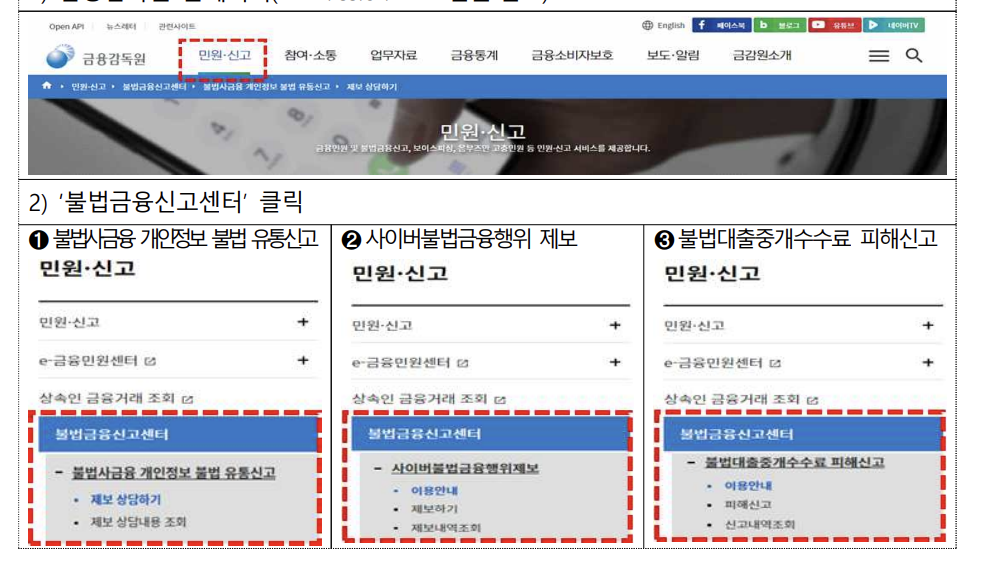Click 제보 상담내용 조회 item
The width and height of the screenshot is (987, 585).
(138, 522)
